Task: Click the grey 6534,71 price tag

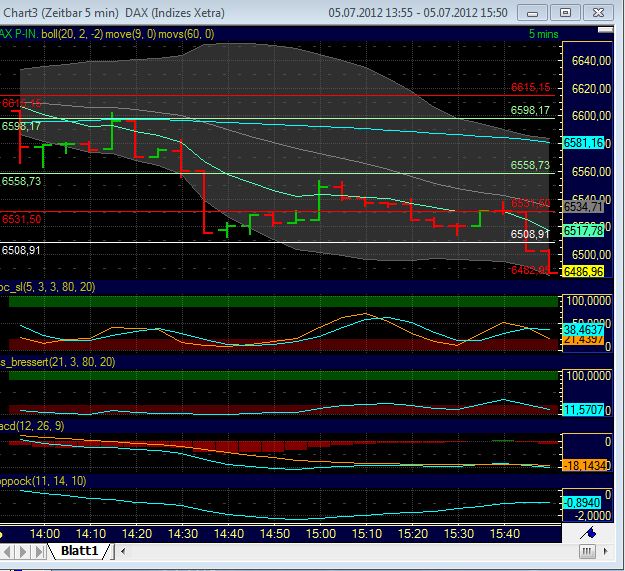Action: click(583, 207)
